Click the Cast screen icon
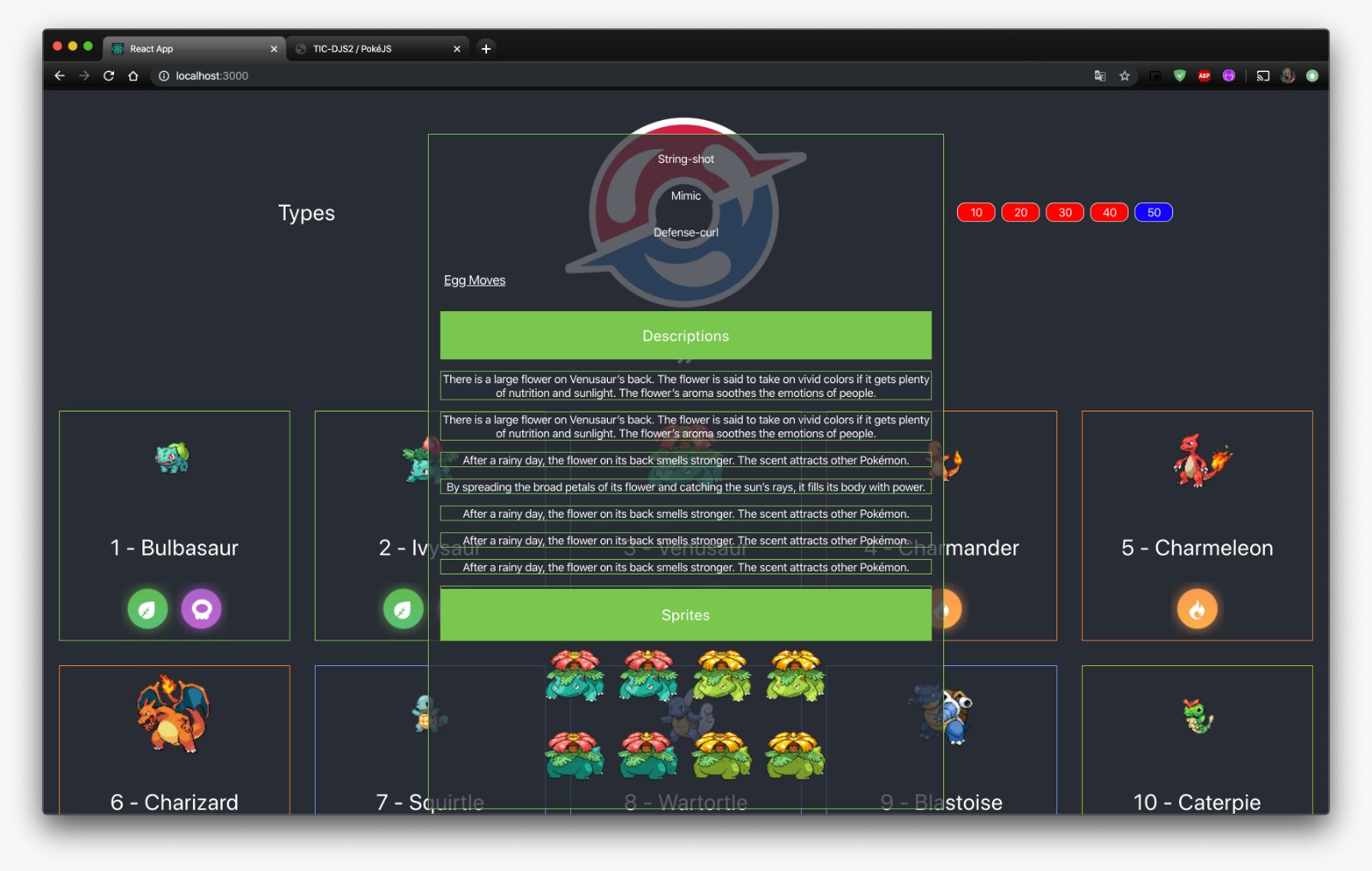Viewport: 1372px width, 871px height. (1263, 75)
